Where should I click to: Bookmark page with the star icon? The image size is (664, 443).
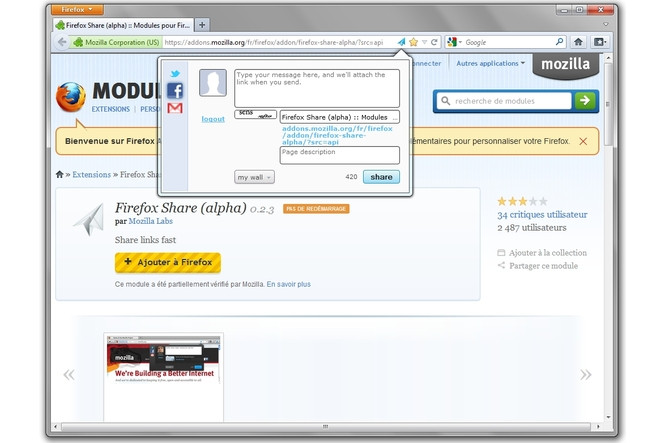tap(413, 42)
